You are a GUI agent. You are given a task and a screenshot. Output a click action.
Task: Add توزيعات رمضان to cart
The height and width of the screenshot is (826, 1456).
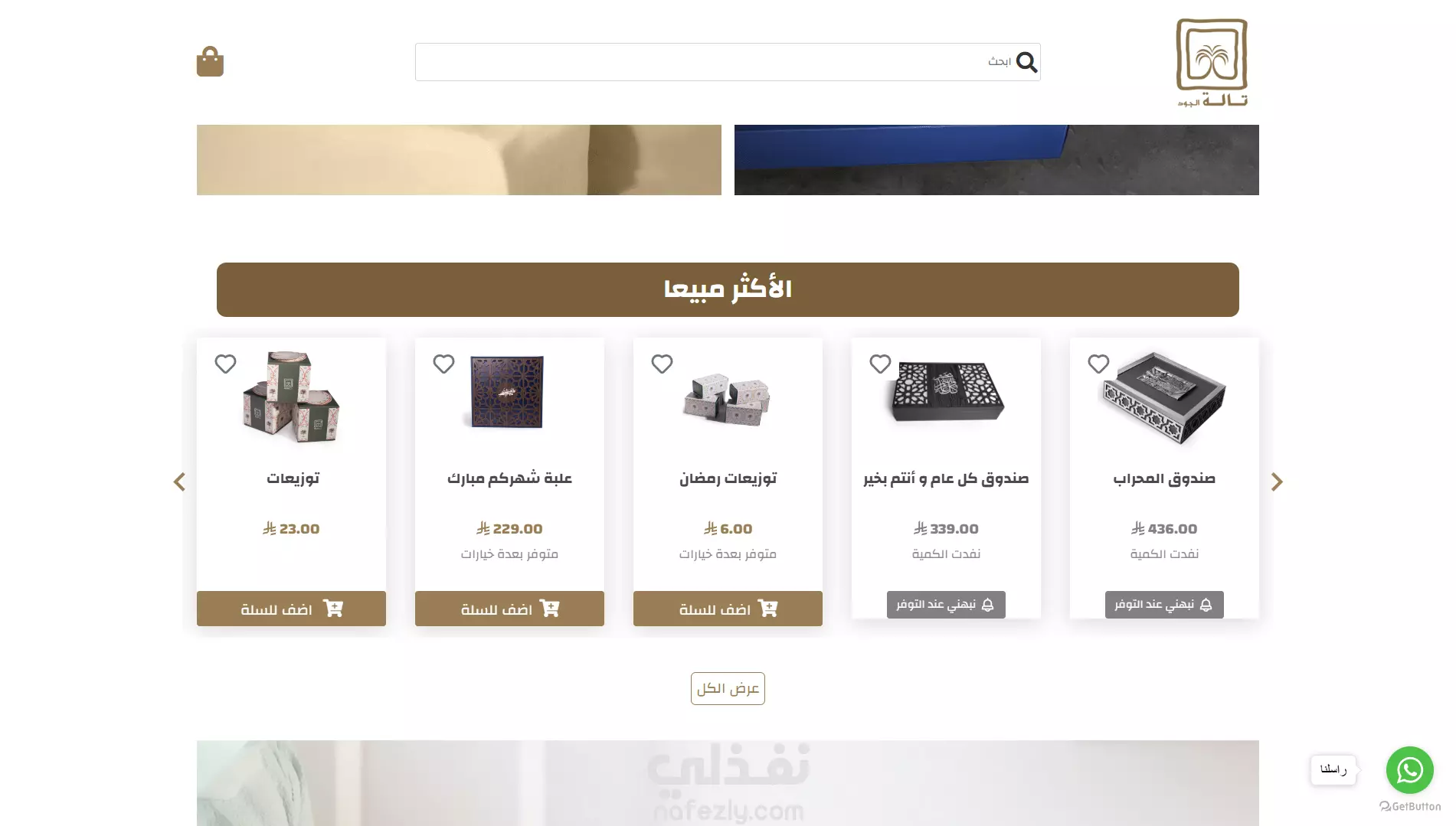tap(728, 609)
